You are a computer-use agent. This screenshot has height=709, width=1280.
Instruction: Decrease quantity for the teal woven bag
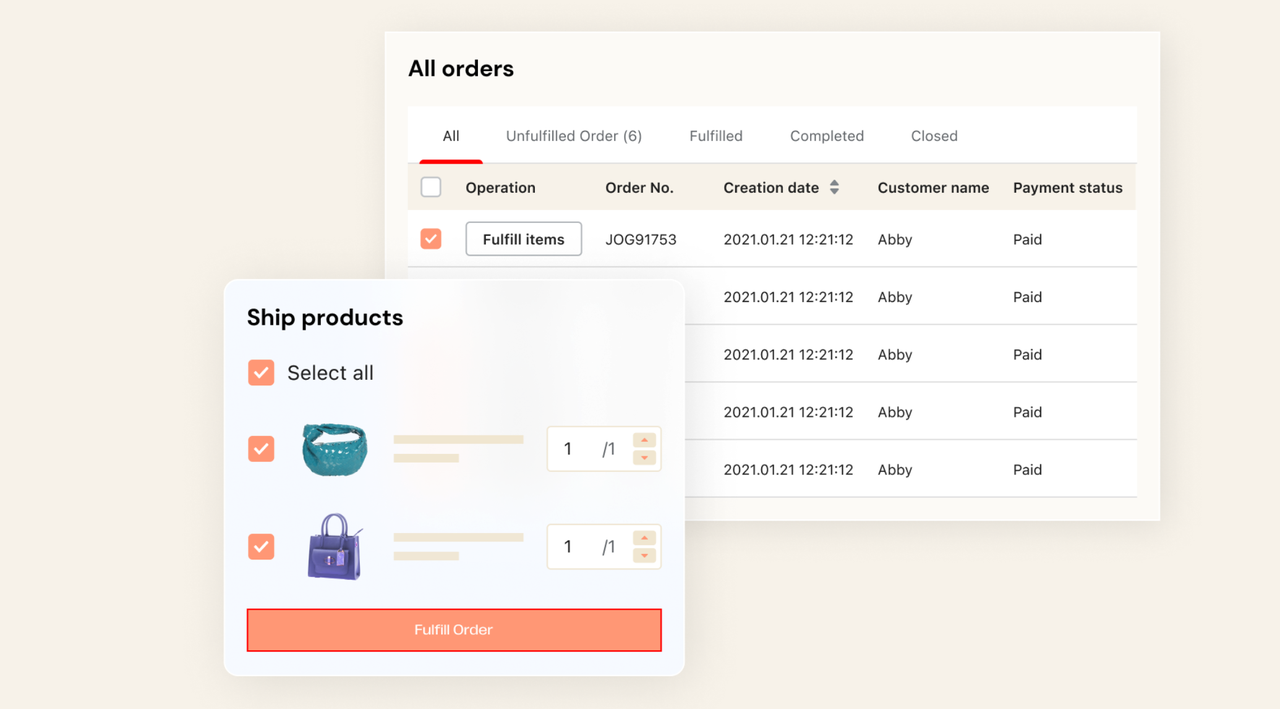(645, 458)
